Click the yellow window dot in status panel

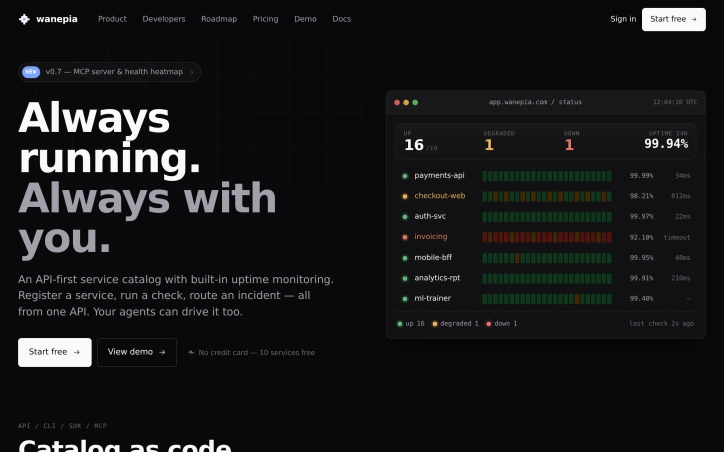406,102
